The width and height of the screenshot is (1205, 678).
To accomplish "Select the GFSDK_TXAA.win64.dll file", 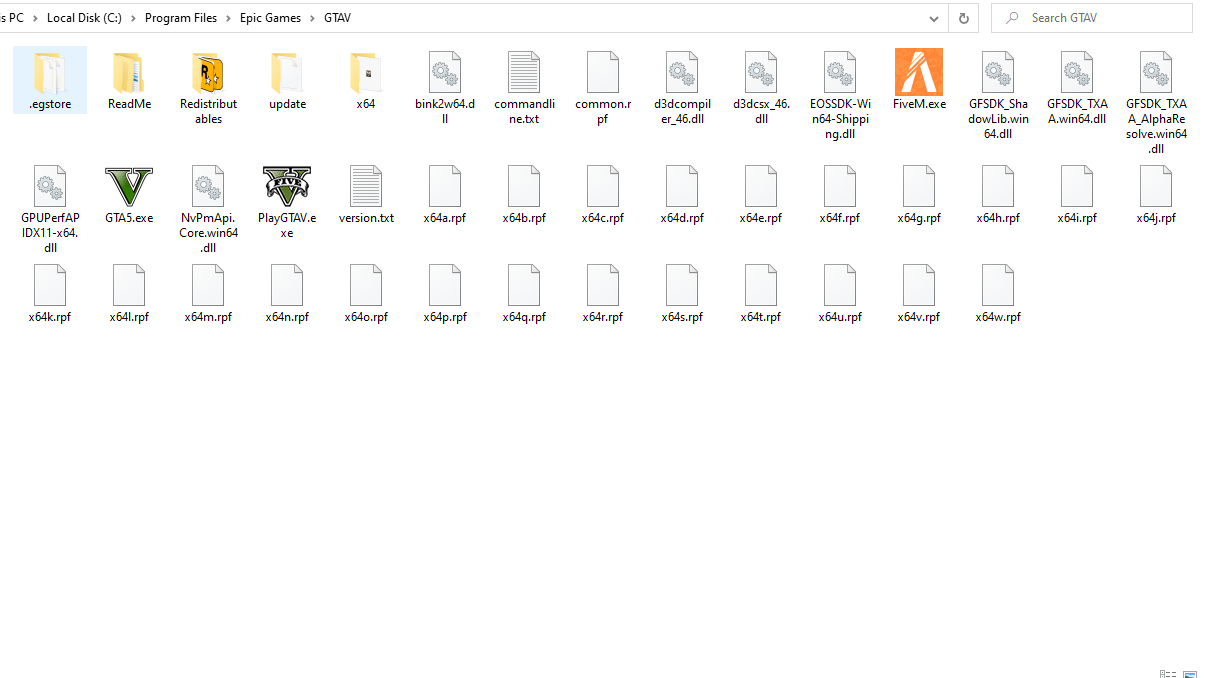I will point(1077,88).
